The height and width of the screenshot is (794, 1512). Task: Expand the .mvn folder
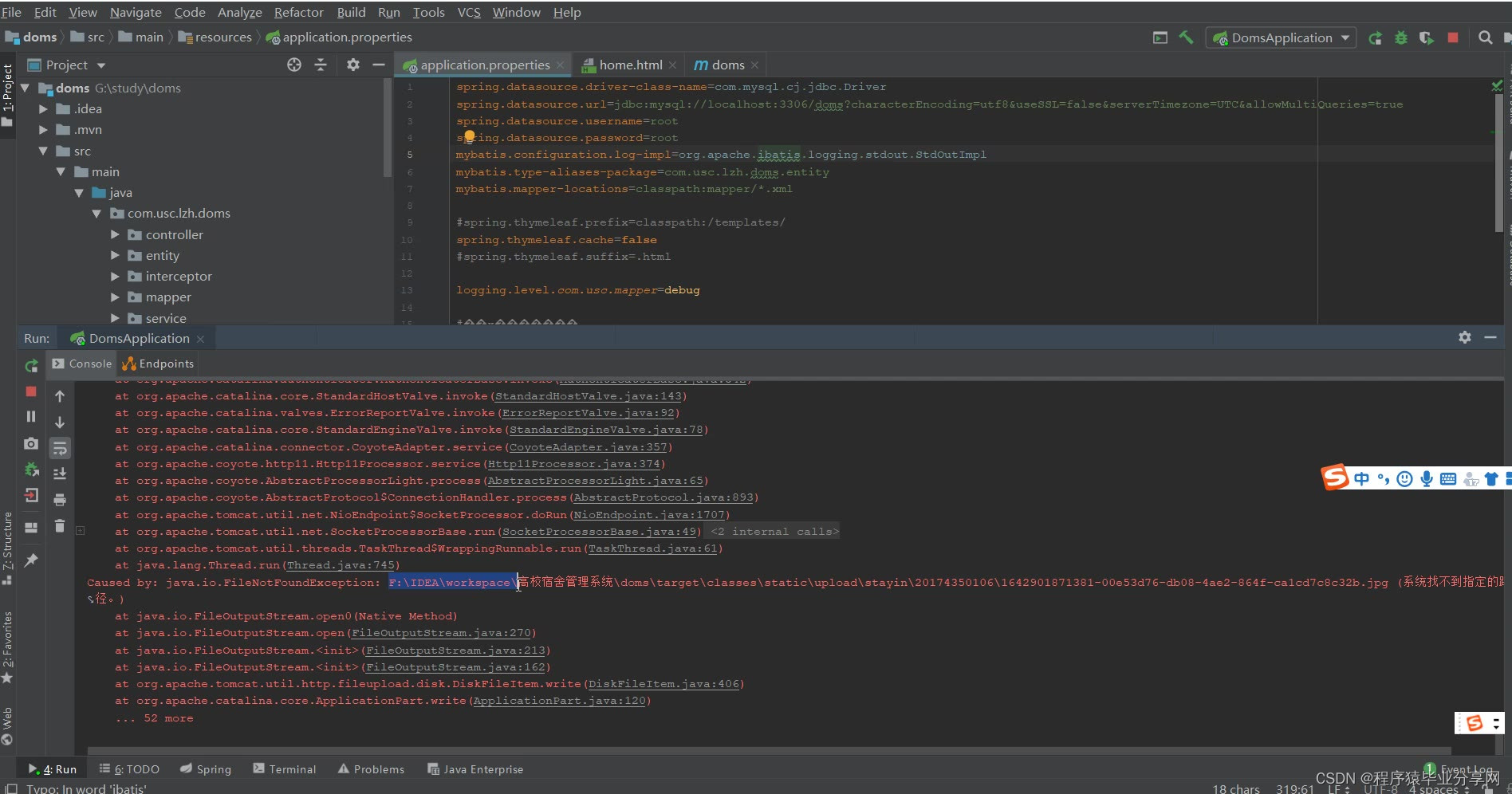44,130
